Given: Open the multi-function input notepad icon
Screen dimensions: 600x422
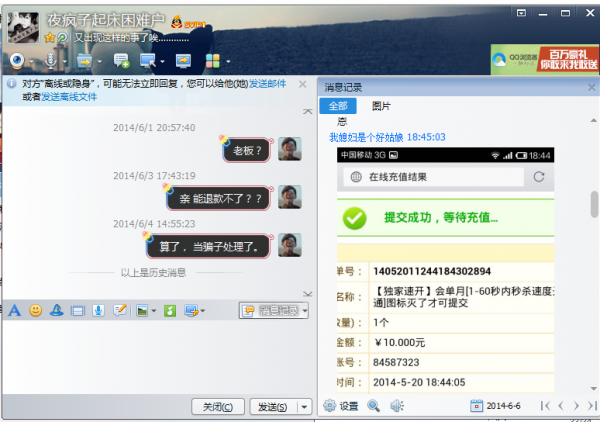Looking at the screenshot, I should point(120,310).
